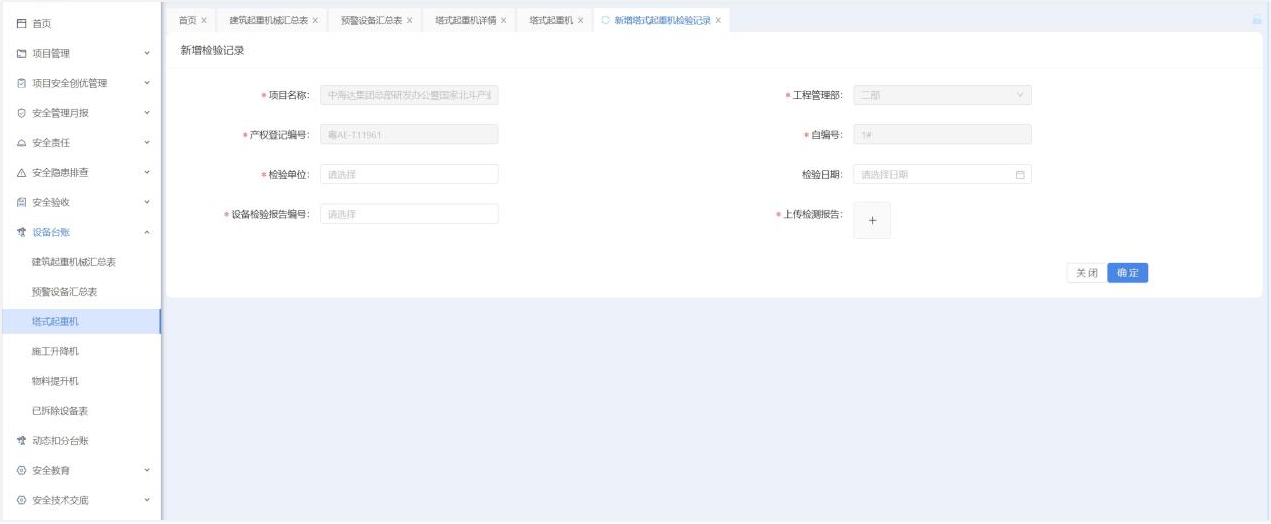Click the 首页 home icon in sidebar
The width and height of the screenshot is (1271, 524).
click(21, 23)
